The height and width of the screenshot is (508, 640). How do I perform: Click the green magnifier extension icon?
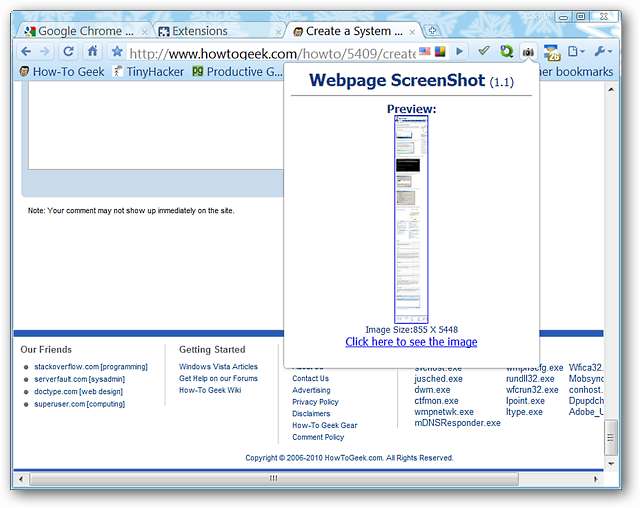coord(507,51)
